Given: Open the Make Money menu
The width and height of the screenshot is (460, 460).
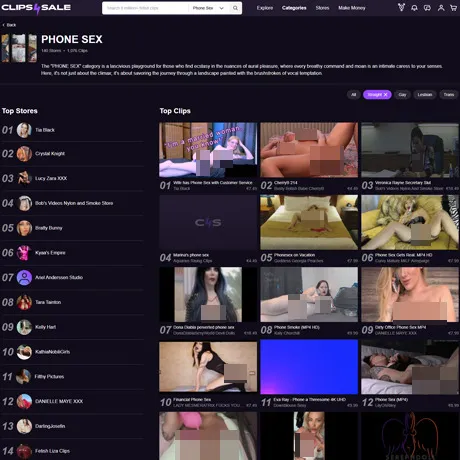Looking at the screenshot, I should pyautogui.click(x=352, y=8).
